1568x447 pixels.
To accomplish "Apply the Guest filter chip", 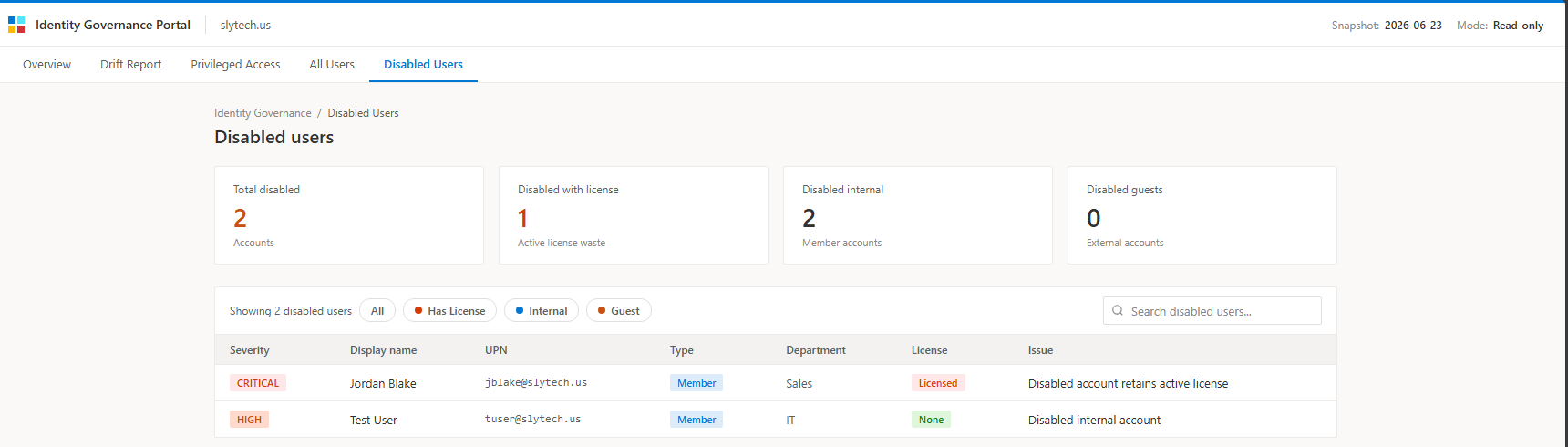I will click(619, 310).
